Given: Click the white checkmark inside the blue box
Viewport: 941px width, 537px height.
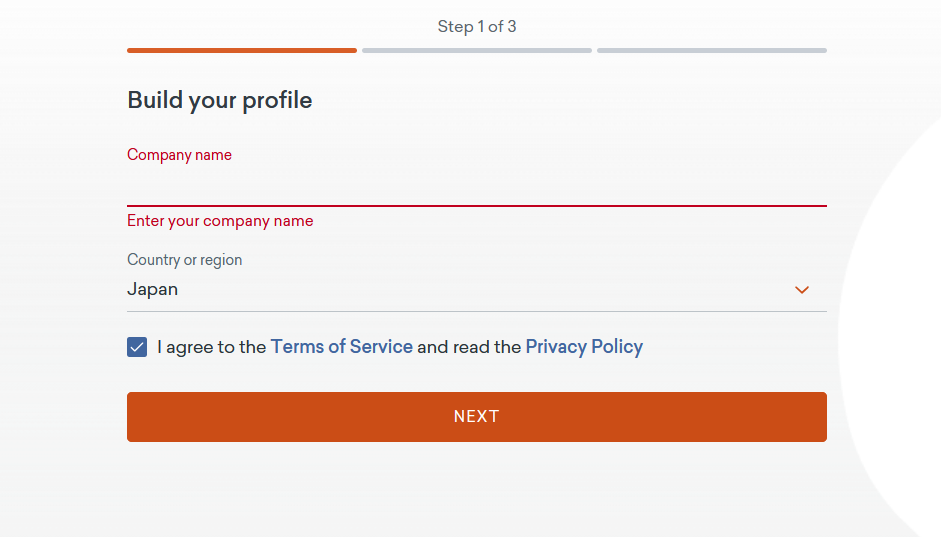Looking at the screenshot, I should click(137, 348).
